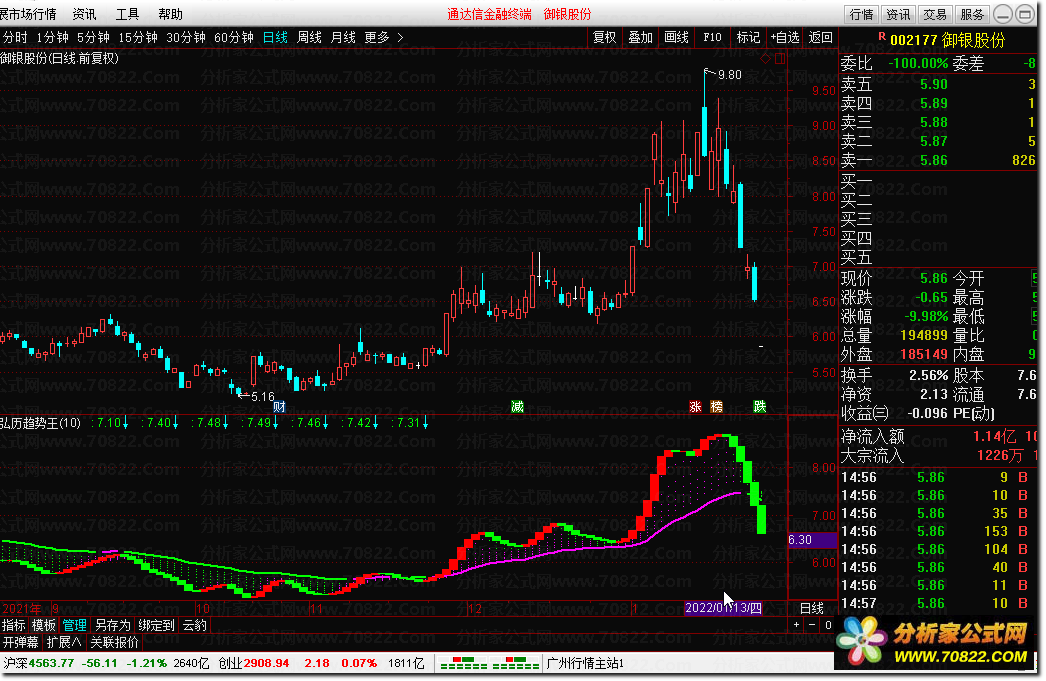Screen dimensions: 1046x681
Task: Click the first signal indicator in status bar
Action: click(464, 664)
